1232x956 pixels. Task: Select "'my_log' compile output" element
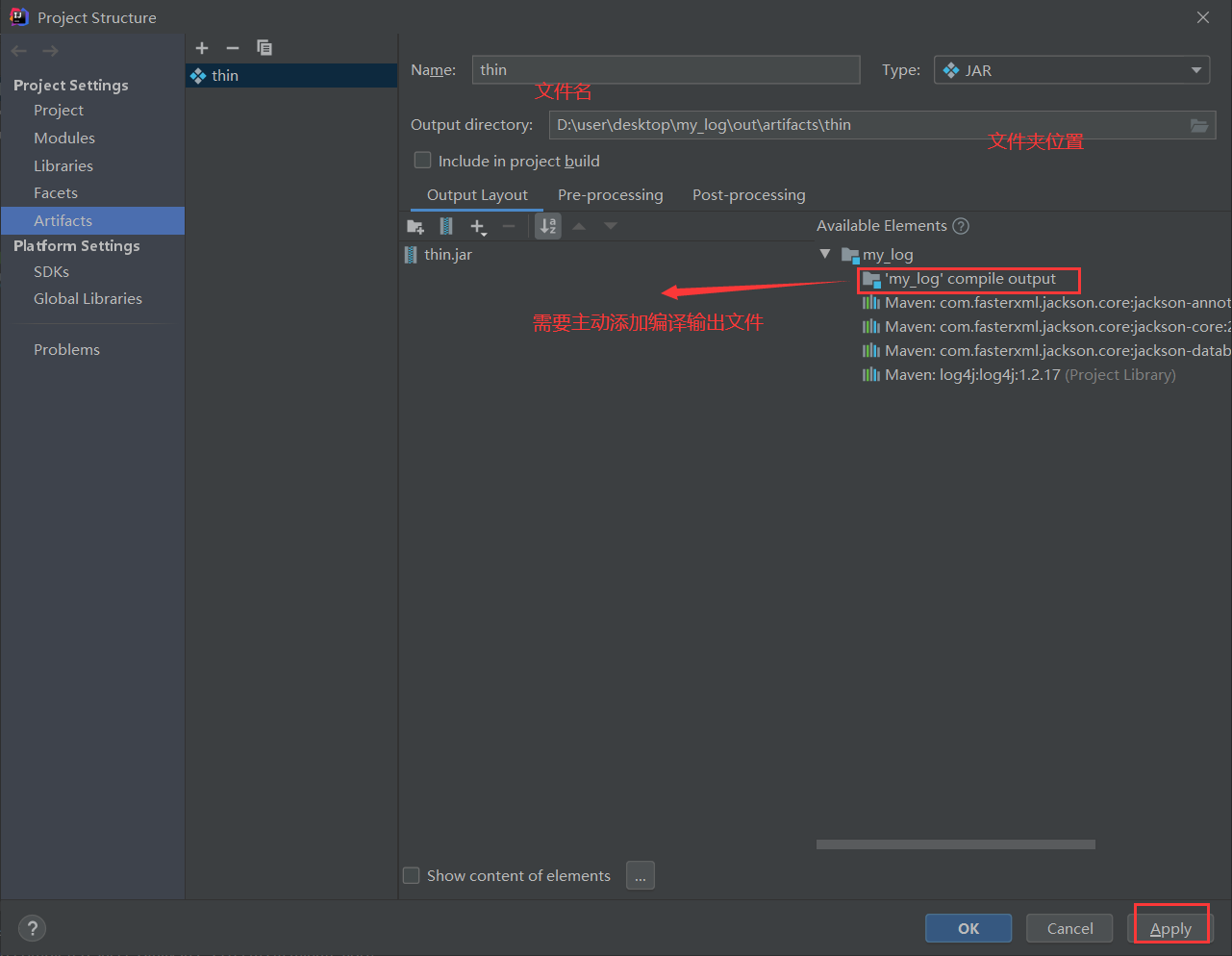970,279
